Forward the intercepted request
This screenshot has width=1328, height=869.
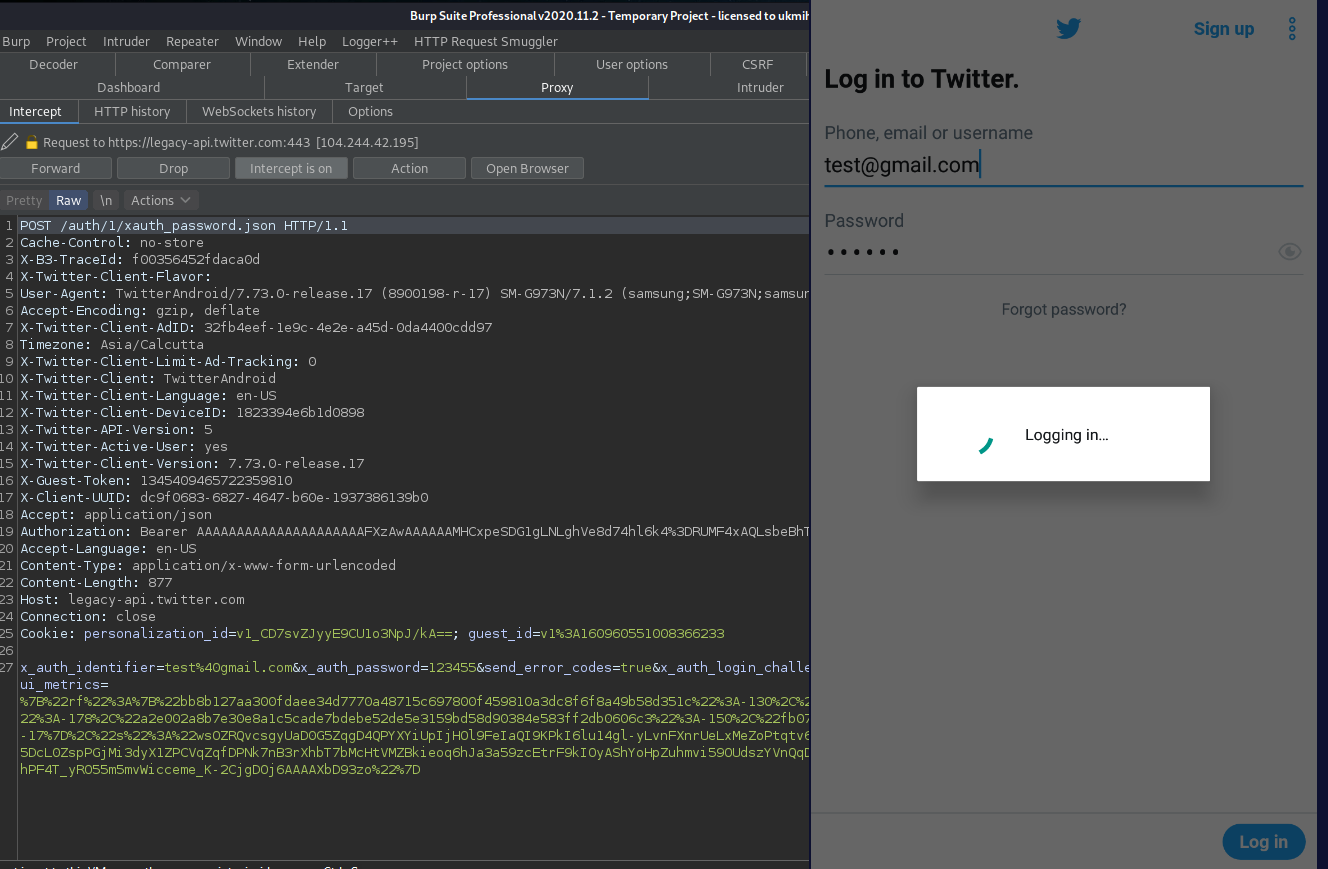[x=55, y=168]
